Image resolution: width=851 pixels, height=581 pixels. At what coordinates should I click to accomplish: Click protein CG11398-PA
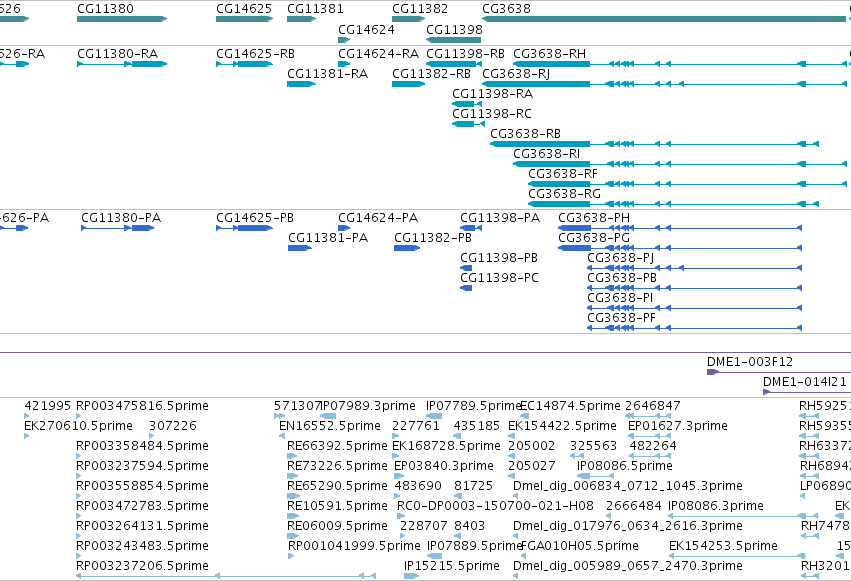tap(471, 228)
